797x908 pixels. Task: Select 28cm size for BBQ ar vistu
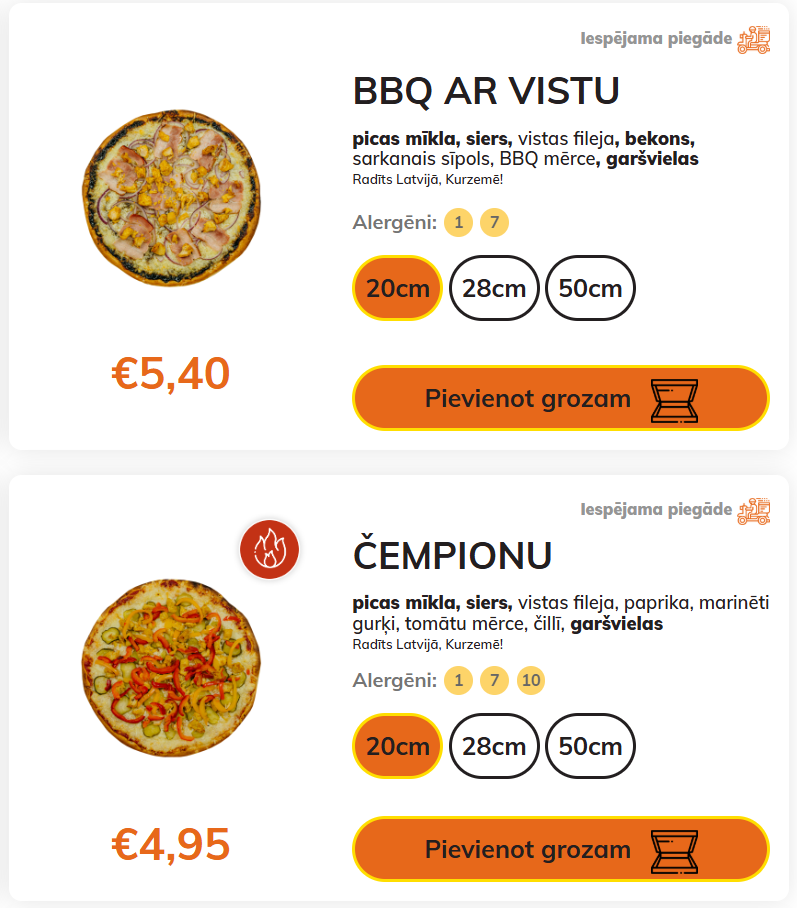494,288
